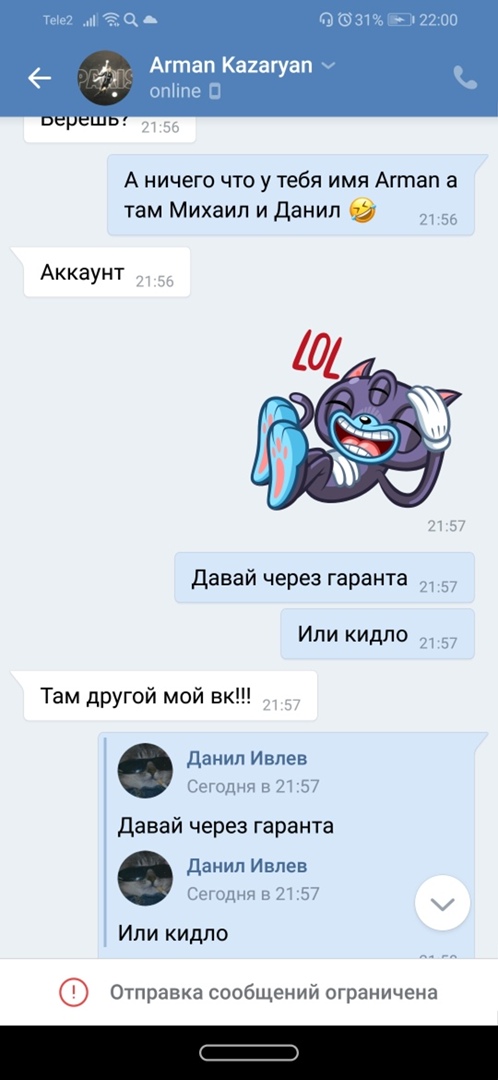Open Arman Kazaryan's profile avatar
Screen dimensions: 498x1080
pyautogui.click(x=105, y=78)
